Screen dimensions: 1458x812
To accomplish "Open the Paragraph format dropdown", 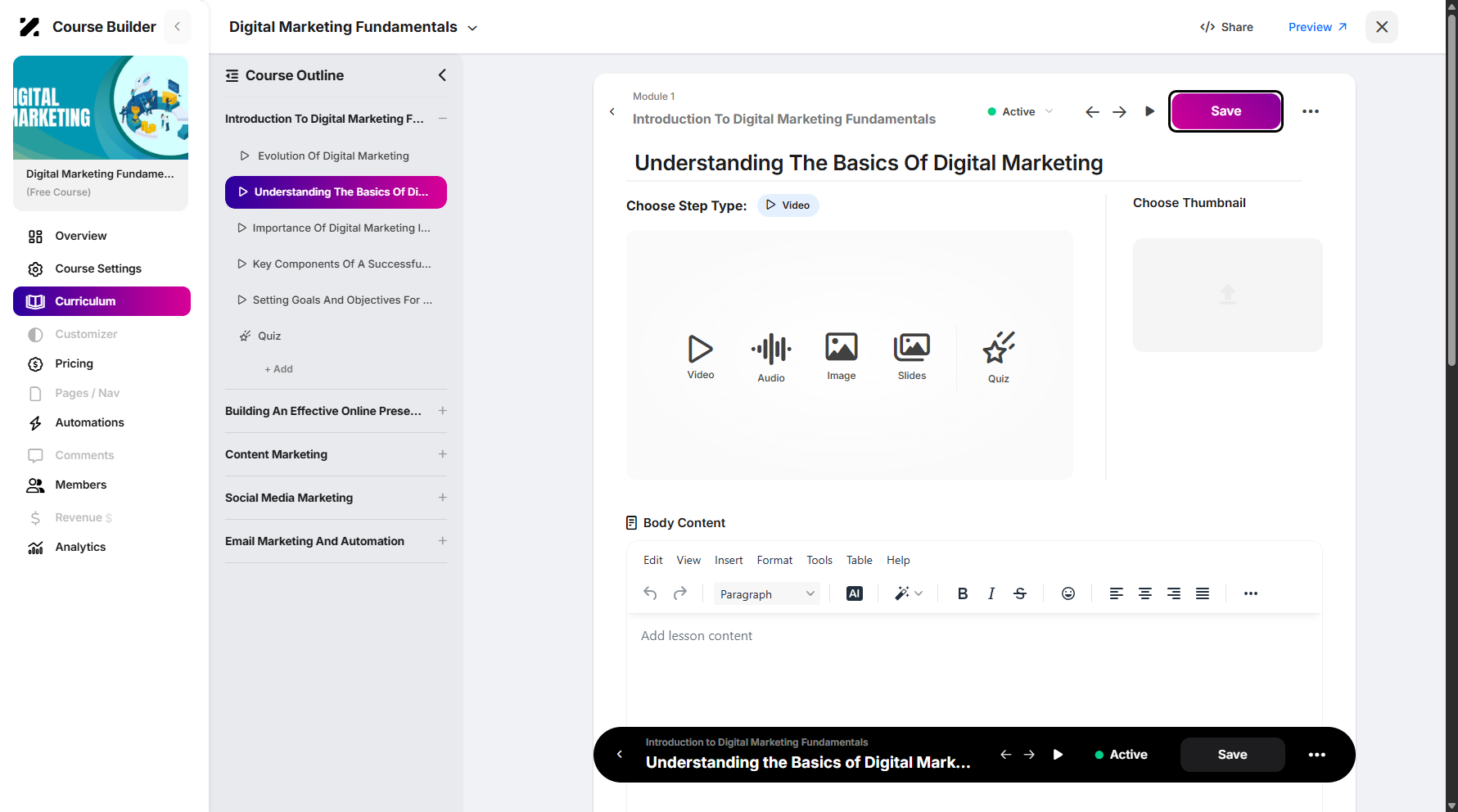I will [x=766, y=594].
